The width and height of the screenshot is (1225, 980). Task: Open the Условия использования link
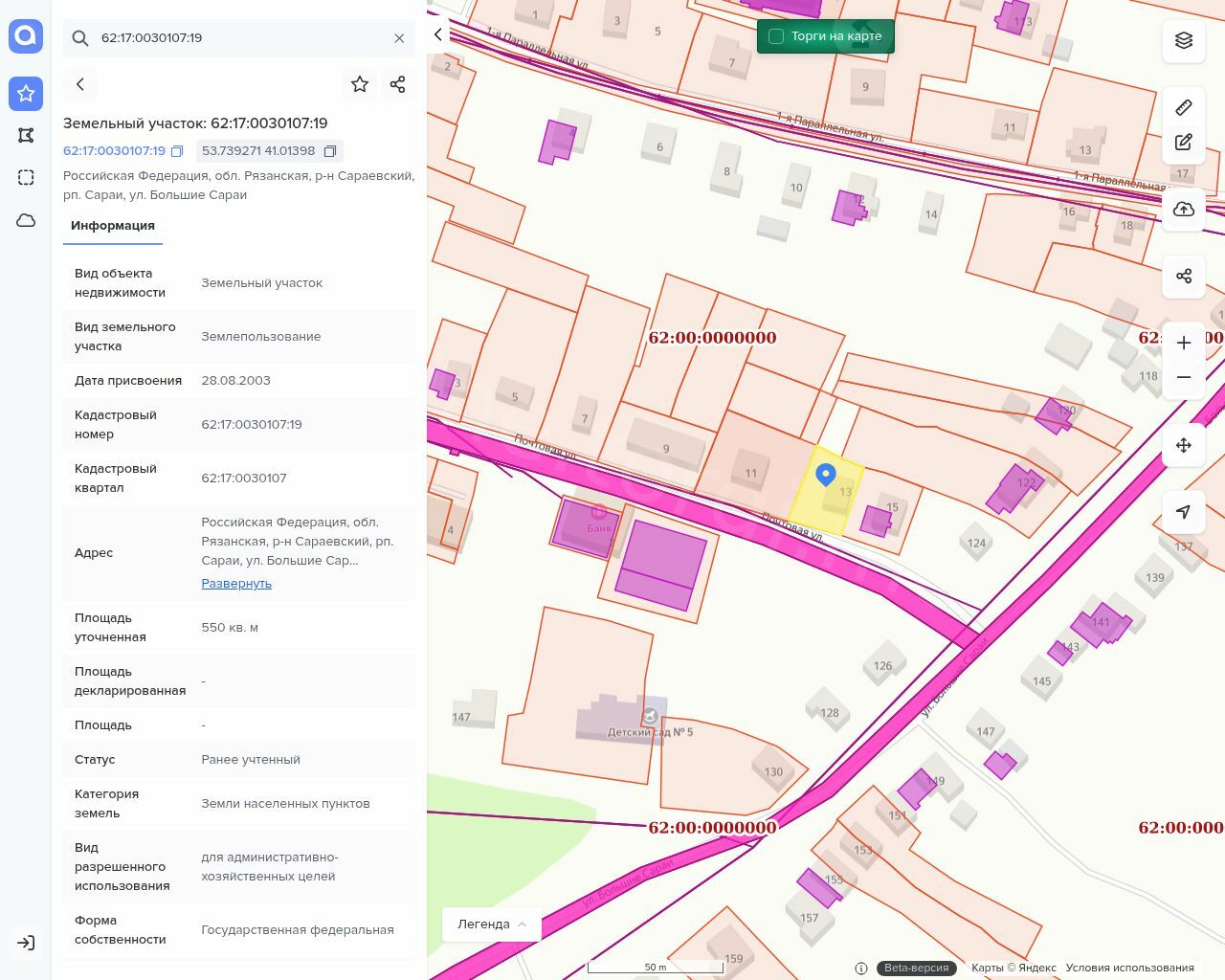1129,968
